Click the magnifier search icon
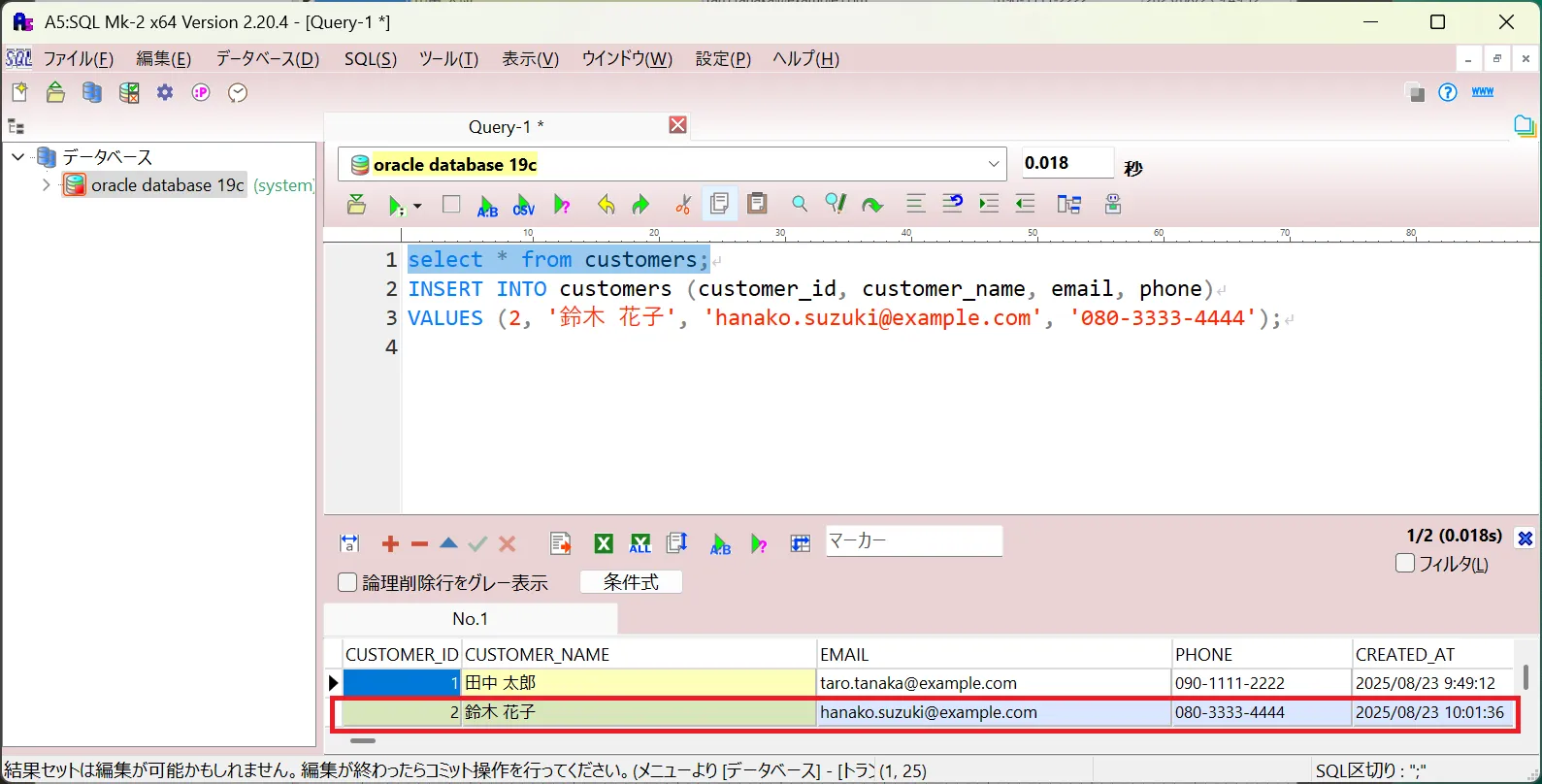The height and width of the screenshot is (784, 1542). pyautogui.click(x=799, y=203)
